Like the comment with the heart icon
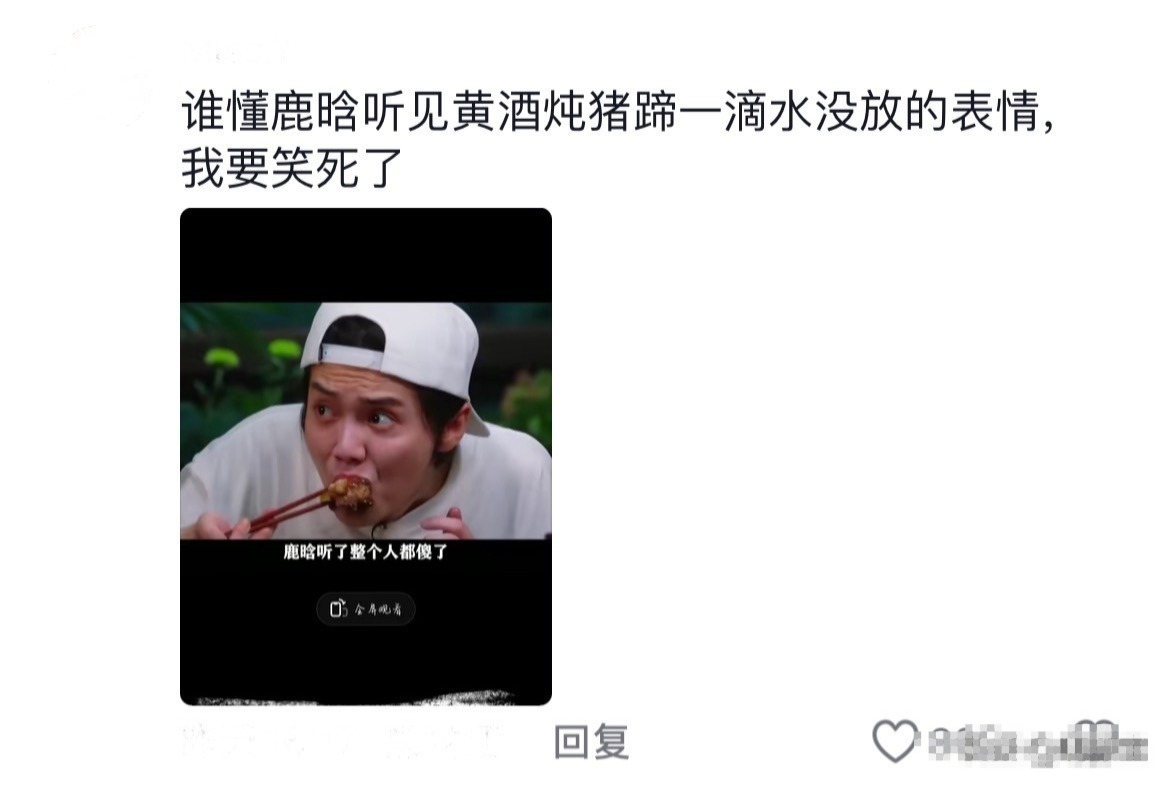This screenshot has height=785, width=1170. (895, 741)
